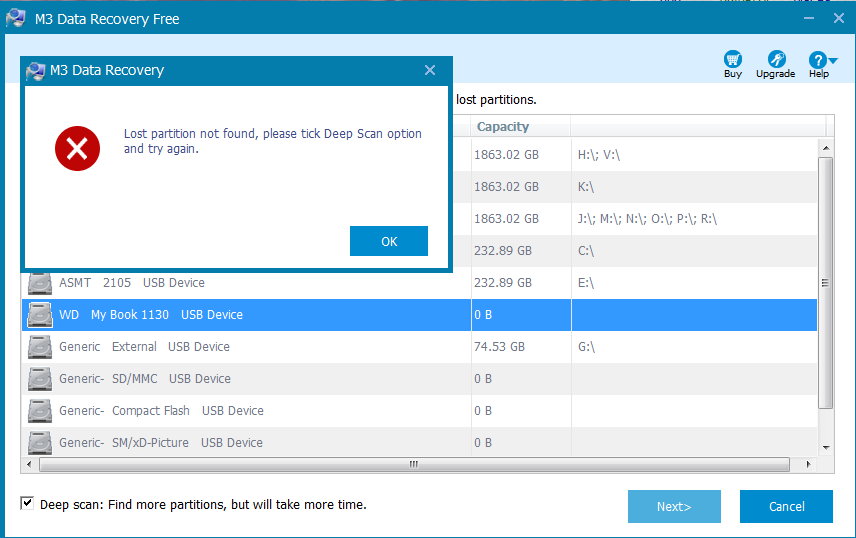Click OK in the error dialog

point(389,241)
